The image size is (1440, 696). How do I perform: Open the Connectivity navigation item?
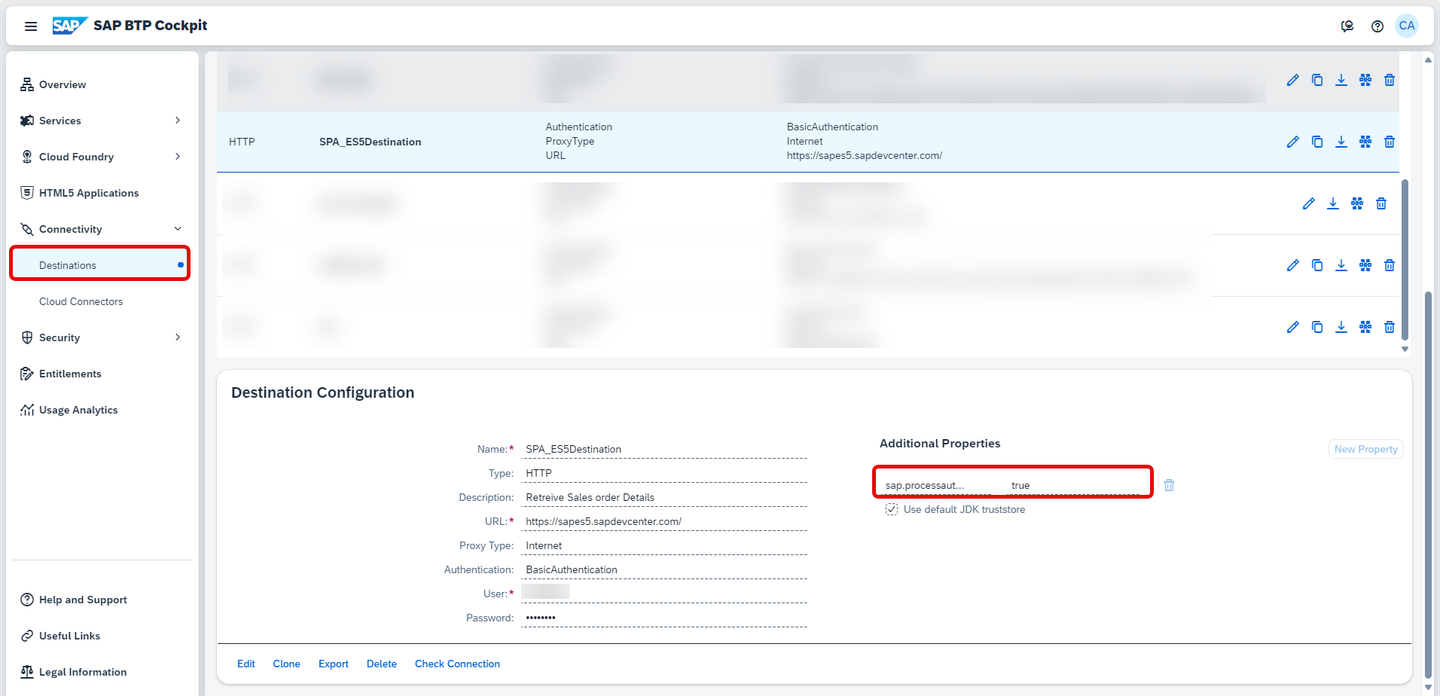pyautogui.click(x=100, y=229)
